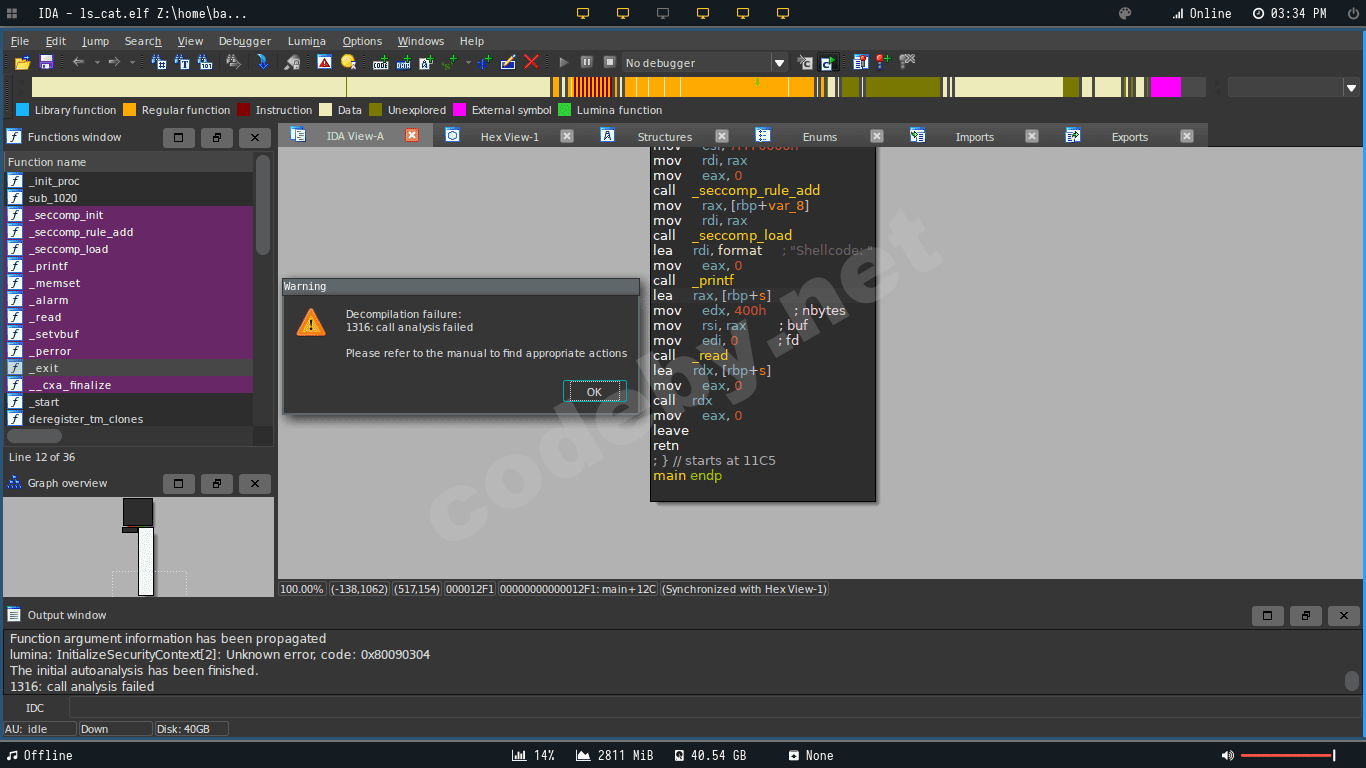
Task: Click the IDC button in Output window
Action: [35, 708]
